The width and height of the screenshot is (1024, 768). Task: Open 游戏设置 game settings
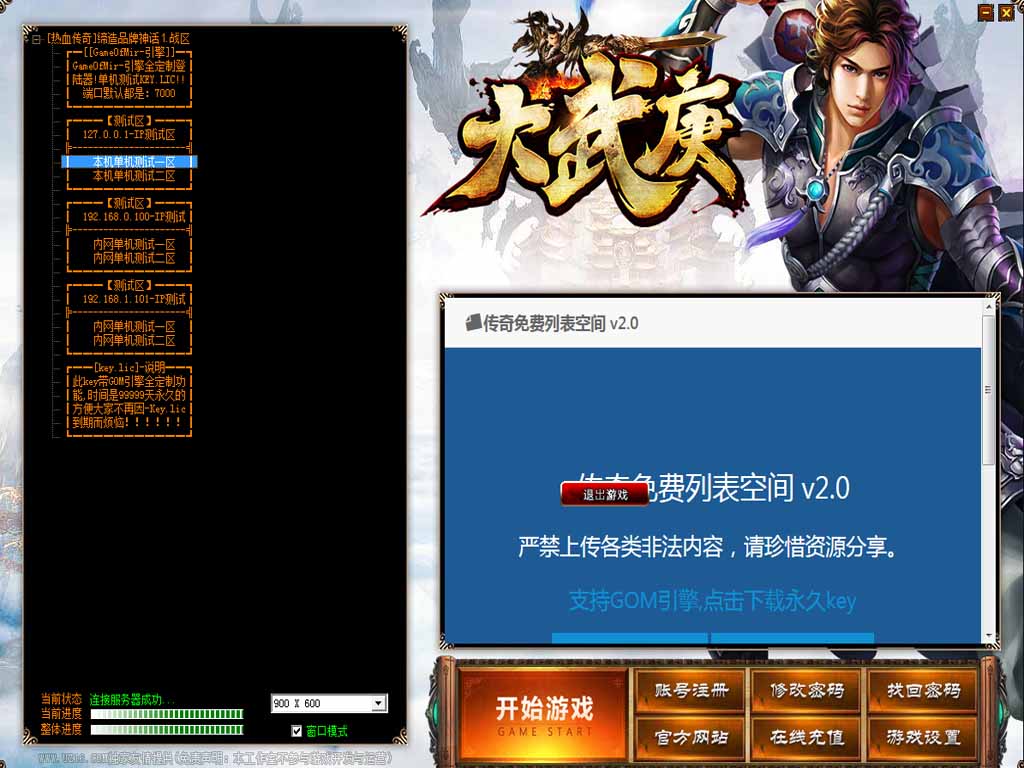point(923,738)
